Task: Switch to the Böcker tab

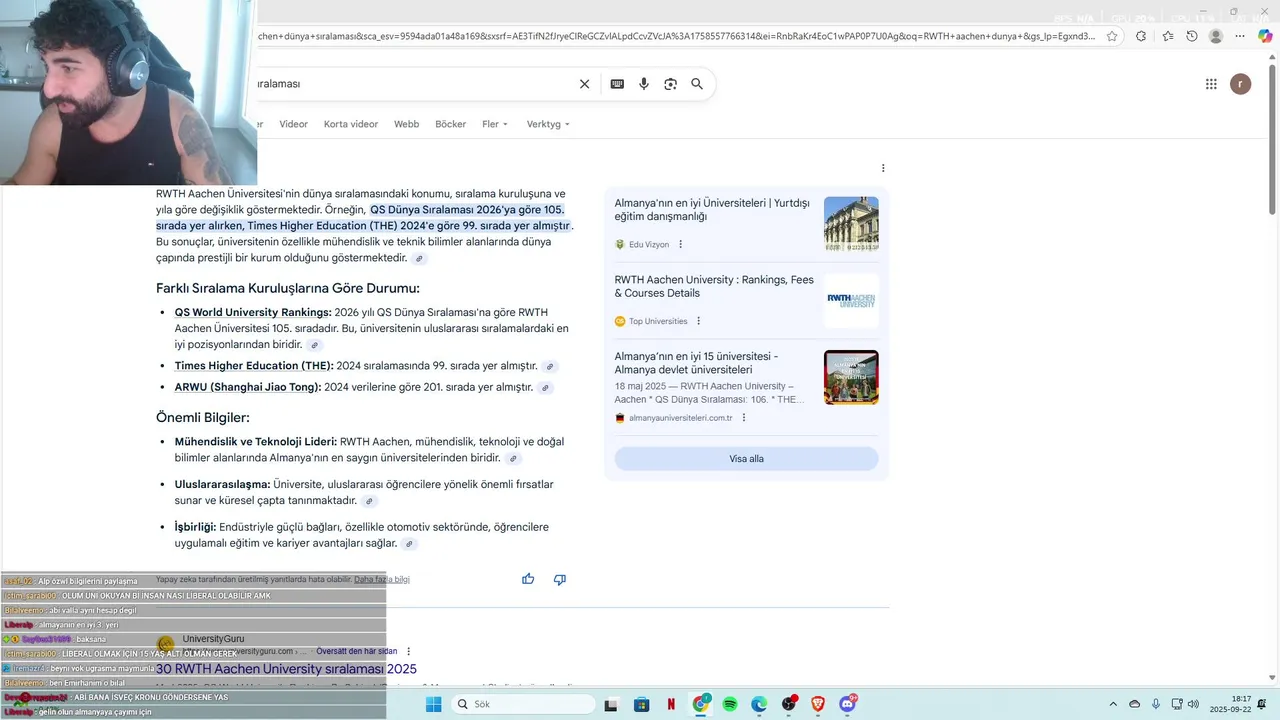Action: (450, 124)
